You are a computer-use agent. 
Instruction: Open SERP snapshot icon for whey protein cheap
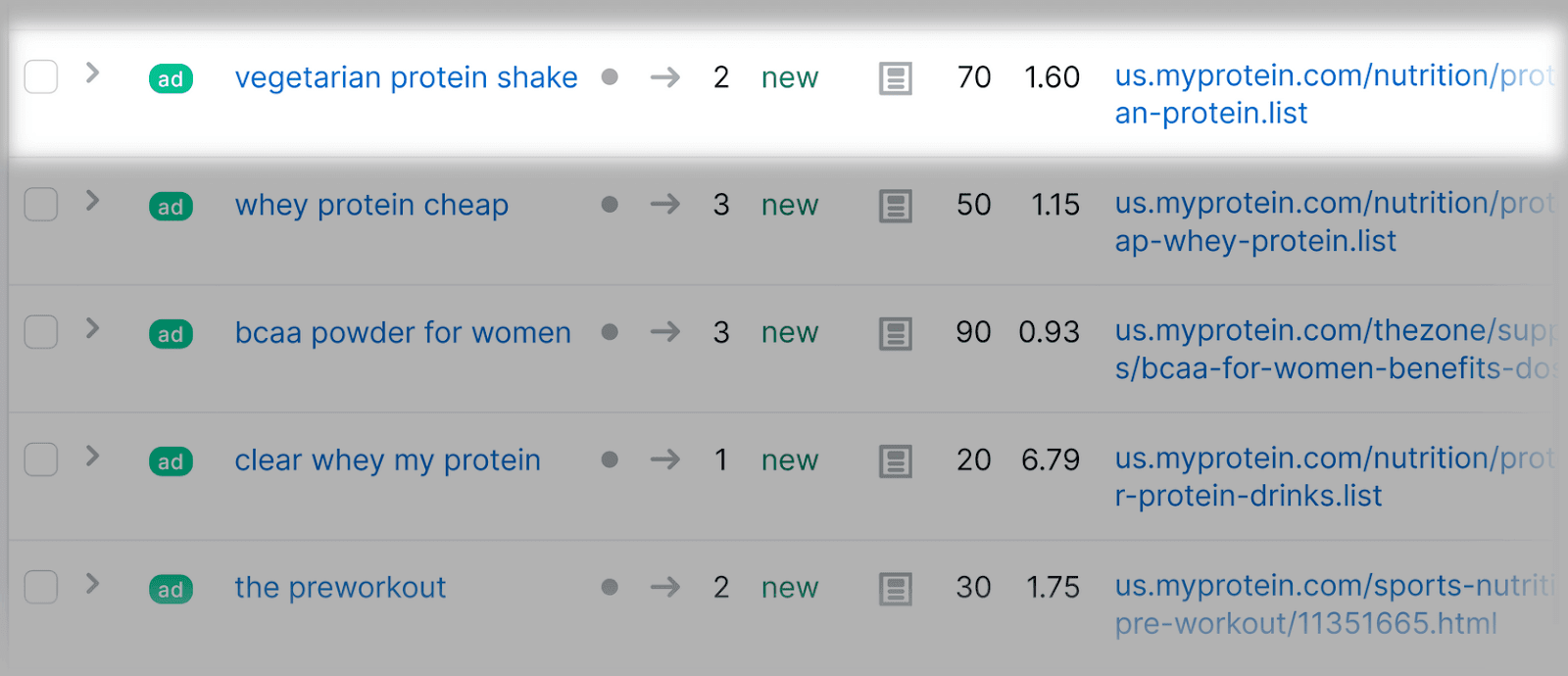895,206
